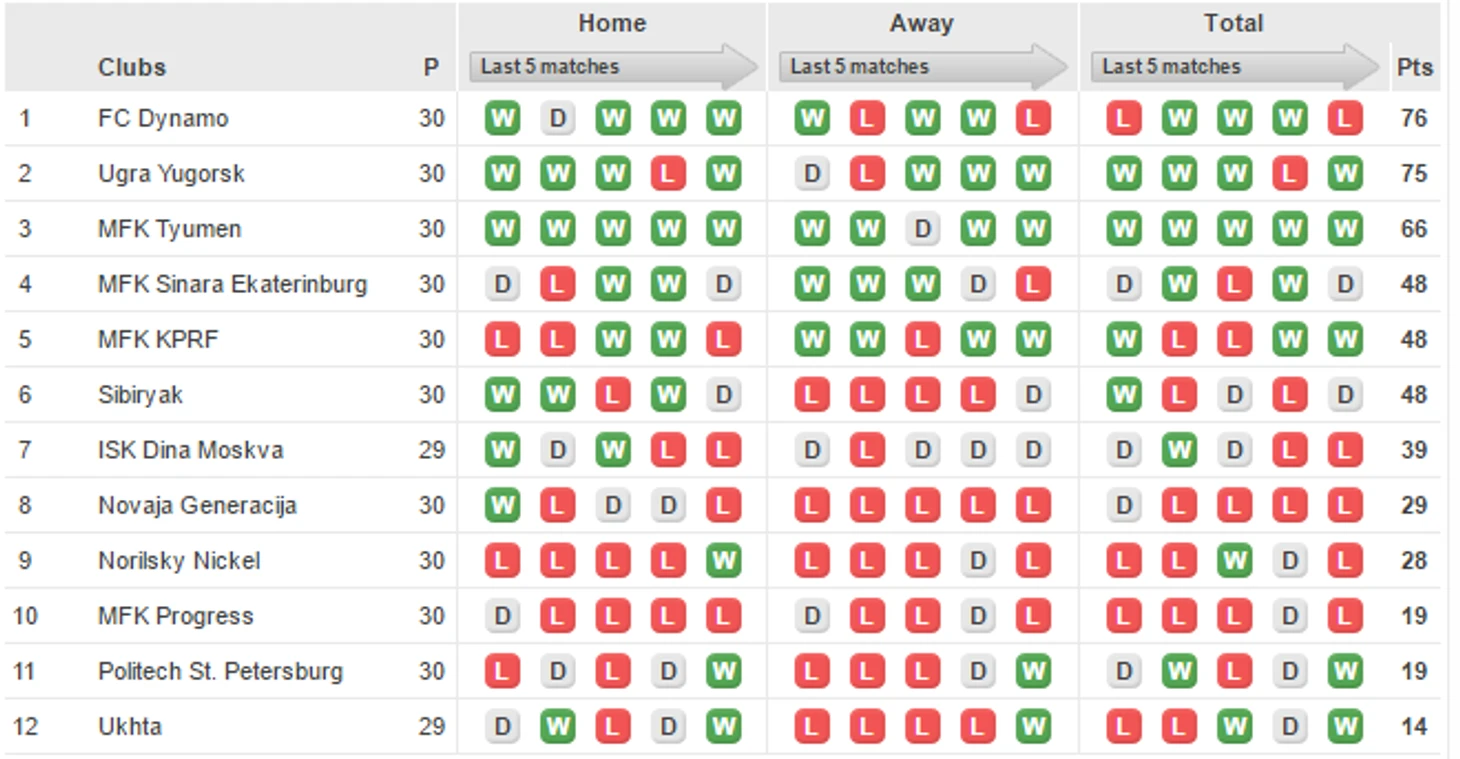Image resolution: width=1460 pixels, height=759 pixels.
Task: Click Norilsky Nickel's green win badge in Home
Action: click(x=723, y=561)
